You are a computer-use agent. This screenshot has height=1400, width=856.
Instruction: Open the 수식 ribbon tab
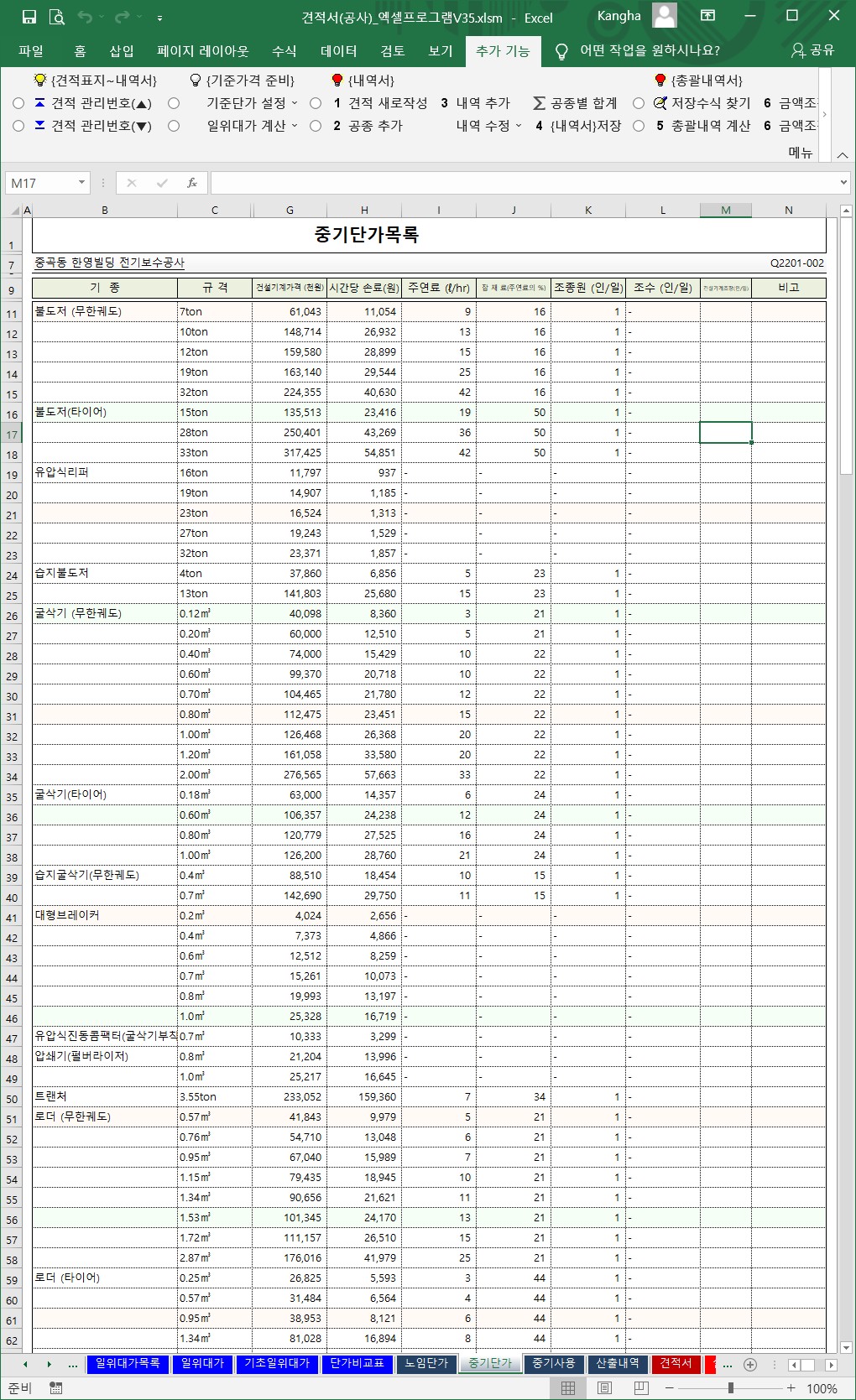(284, 51)
